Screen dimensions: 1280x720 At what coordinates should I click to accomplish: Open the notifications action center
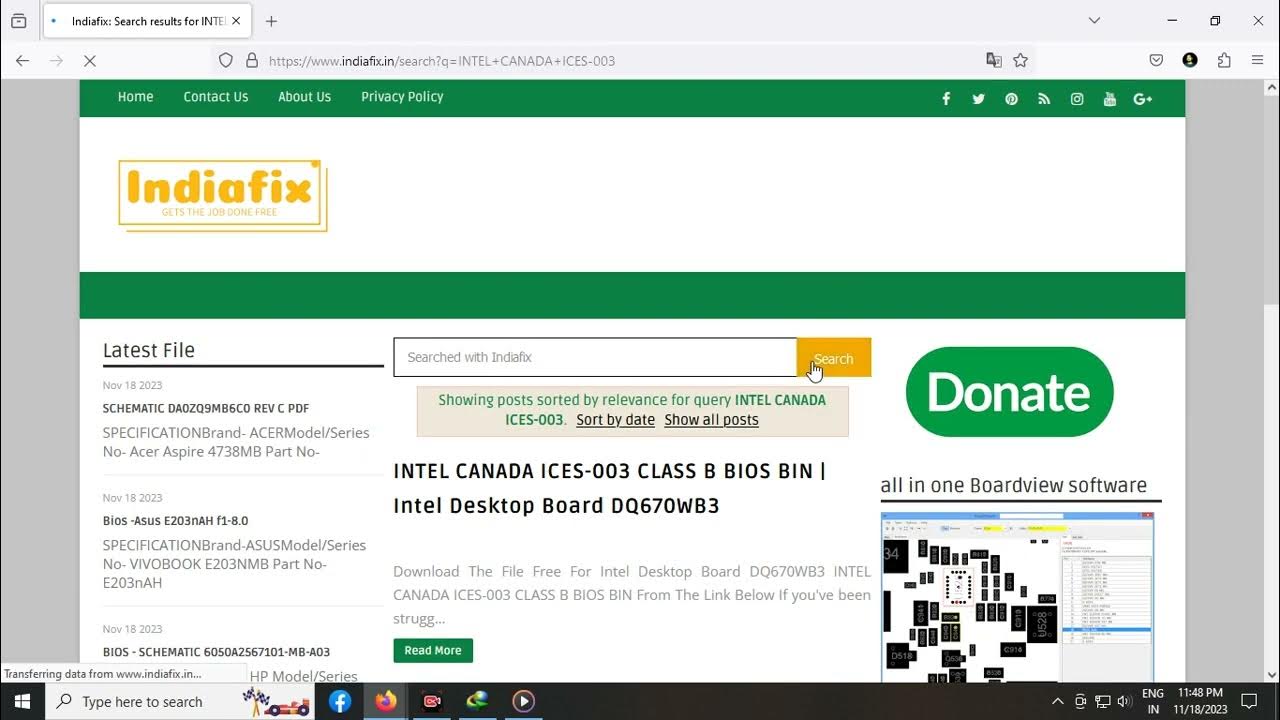point(1248,701)
